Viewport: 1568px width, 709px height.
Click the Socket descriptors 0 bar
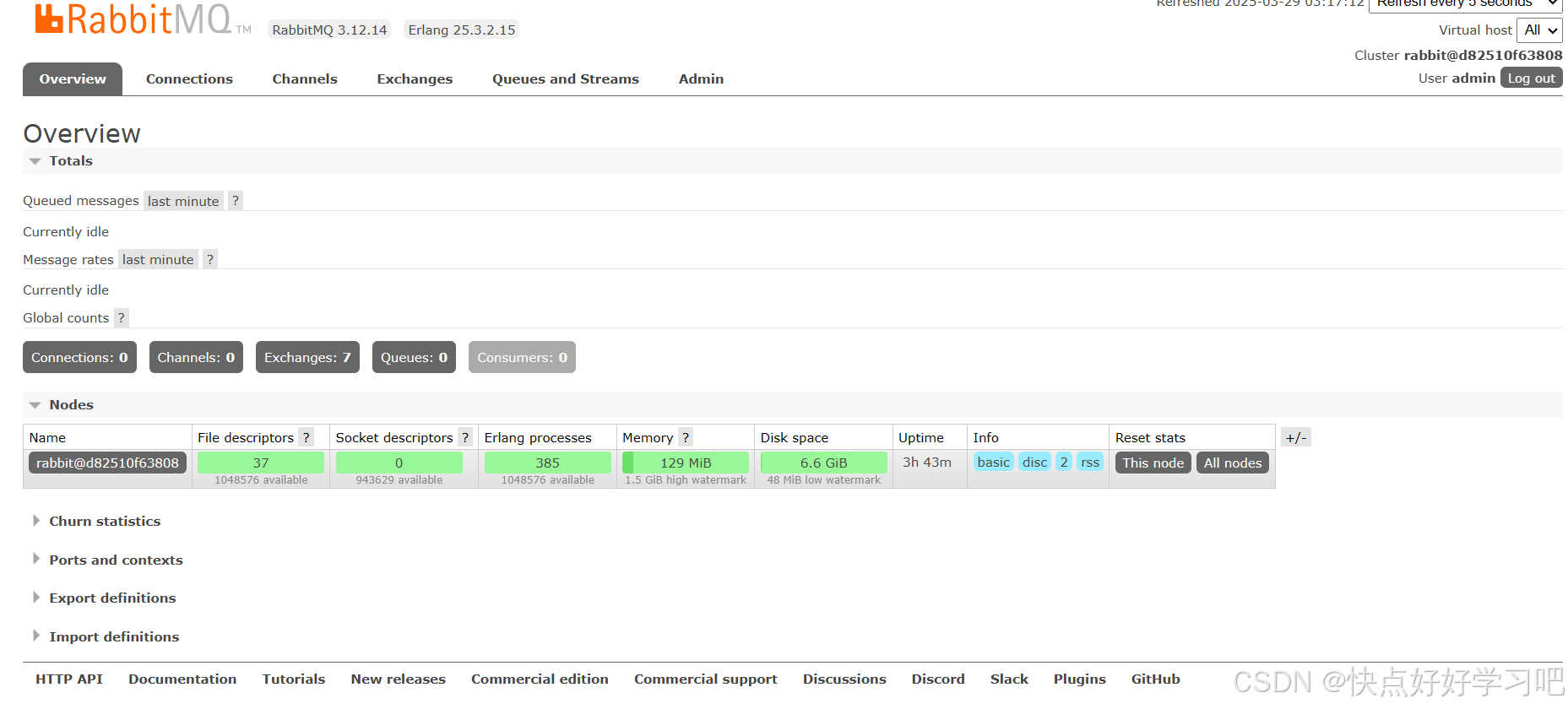pyautogui.click(x=399, y=463)
